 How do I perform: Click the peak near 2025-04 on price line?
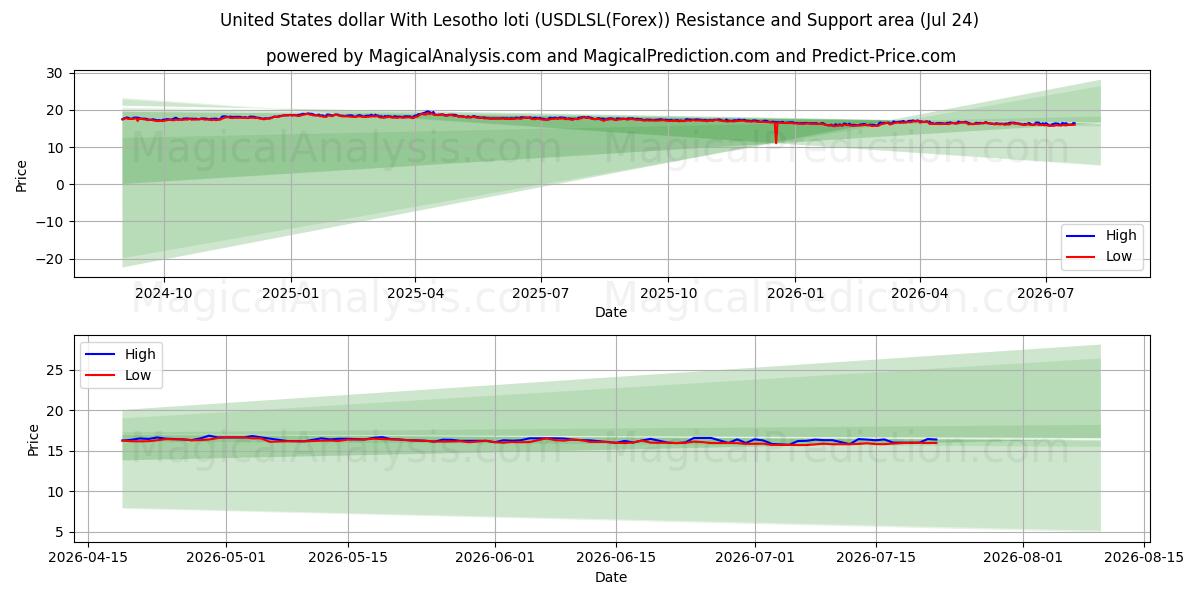(428, 112)
